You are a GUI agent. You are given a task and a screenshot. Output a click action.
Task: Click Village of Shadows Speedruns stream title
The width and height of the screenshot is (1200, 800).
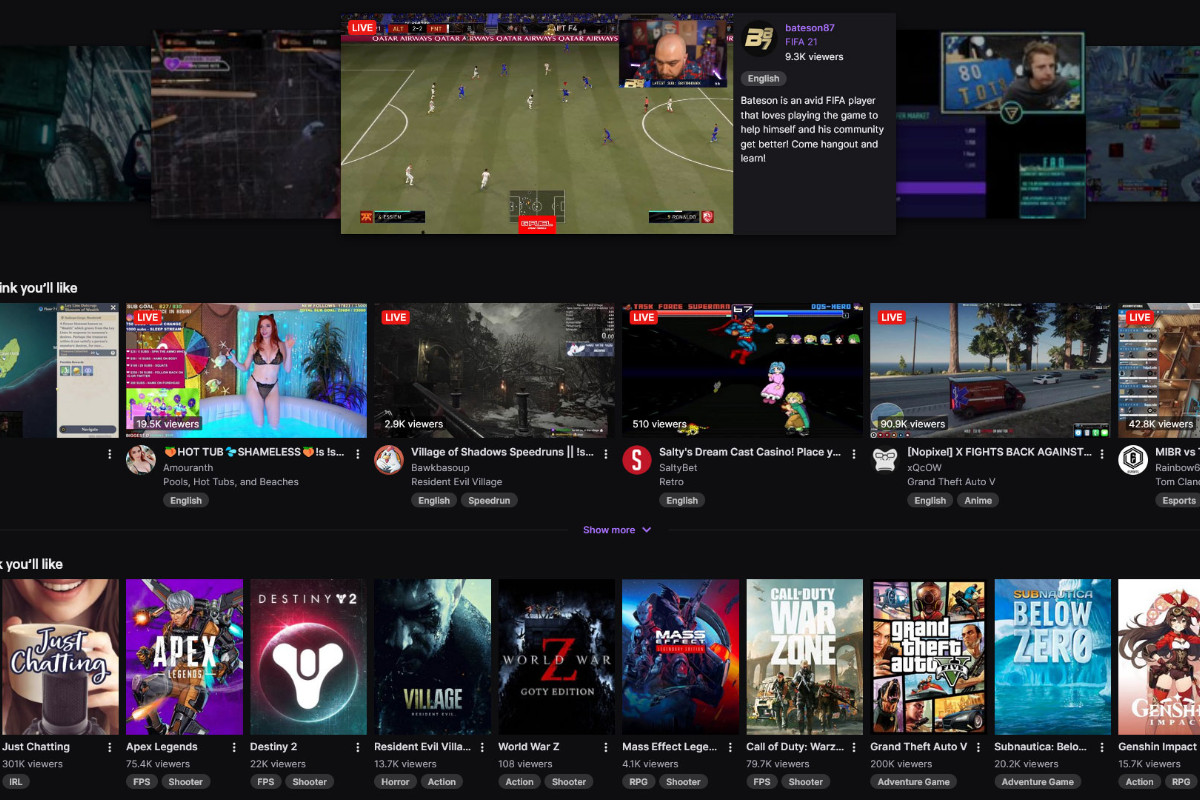pyautogui.click(x=502, y=452)
